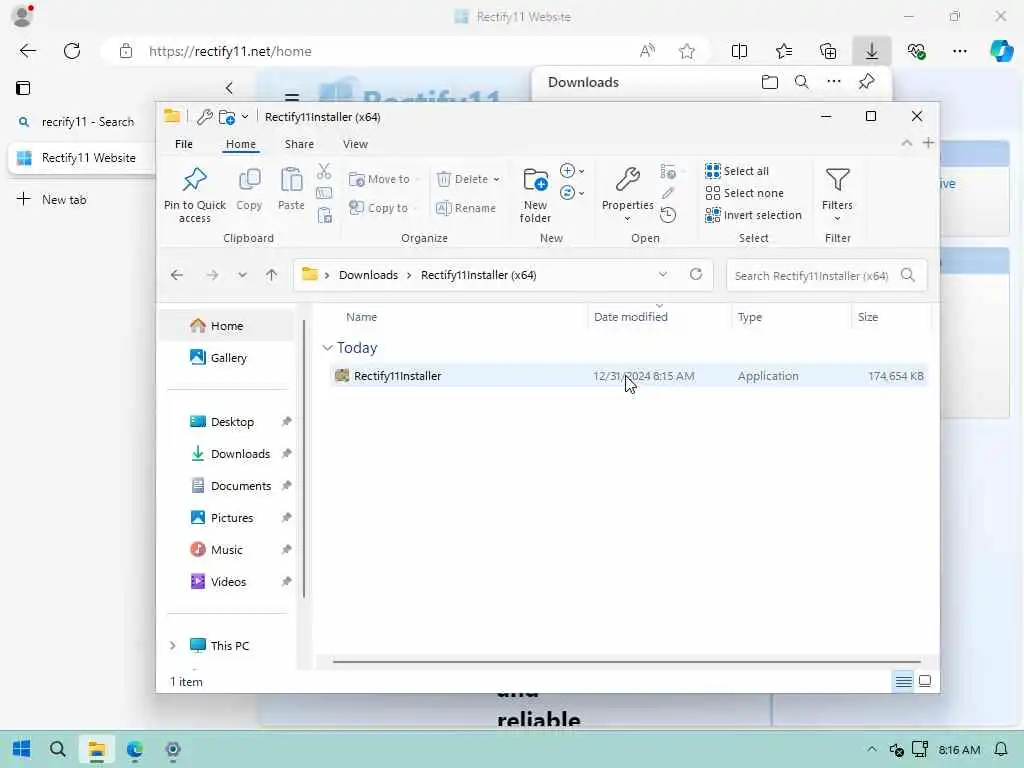
Task: Click the History icon in Open group
Action: tap(667, 215)
